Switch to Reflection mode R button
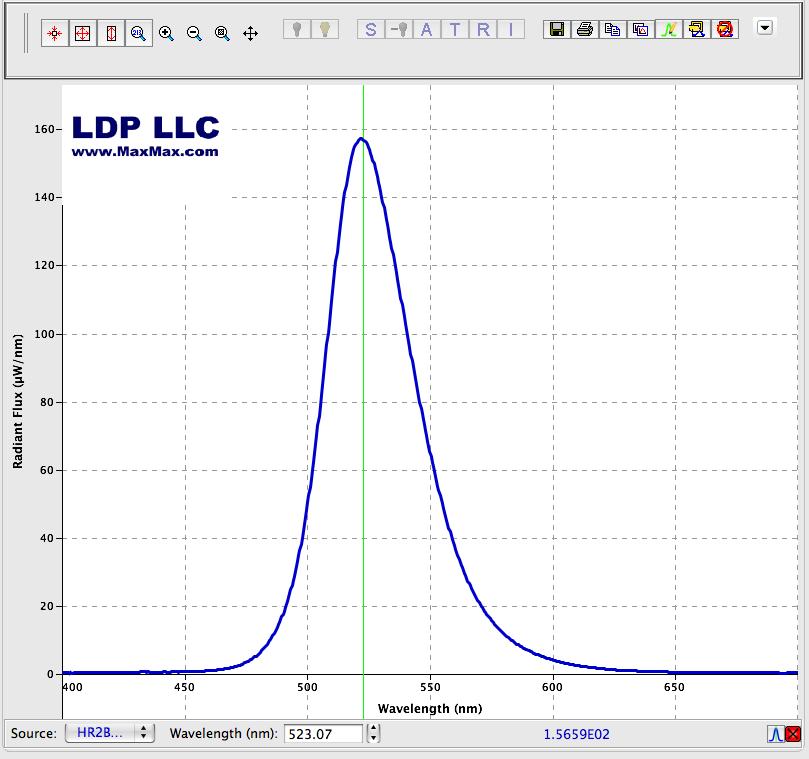This screenshot has height=759, width=809. [x=483, y=29]
